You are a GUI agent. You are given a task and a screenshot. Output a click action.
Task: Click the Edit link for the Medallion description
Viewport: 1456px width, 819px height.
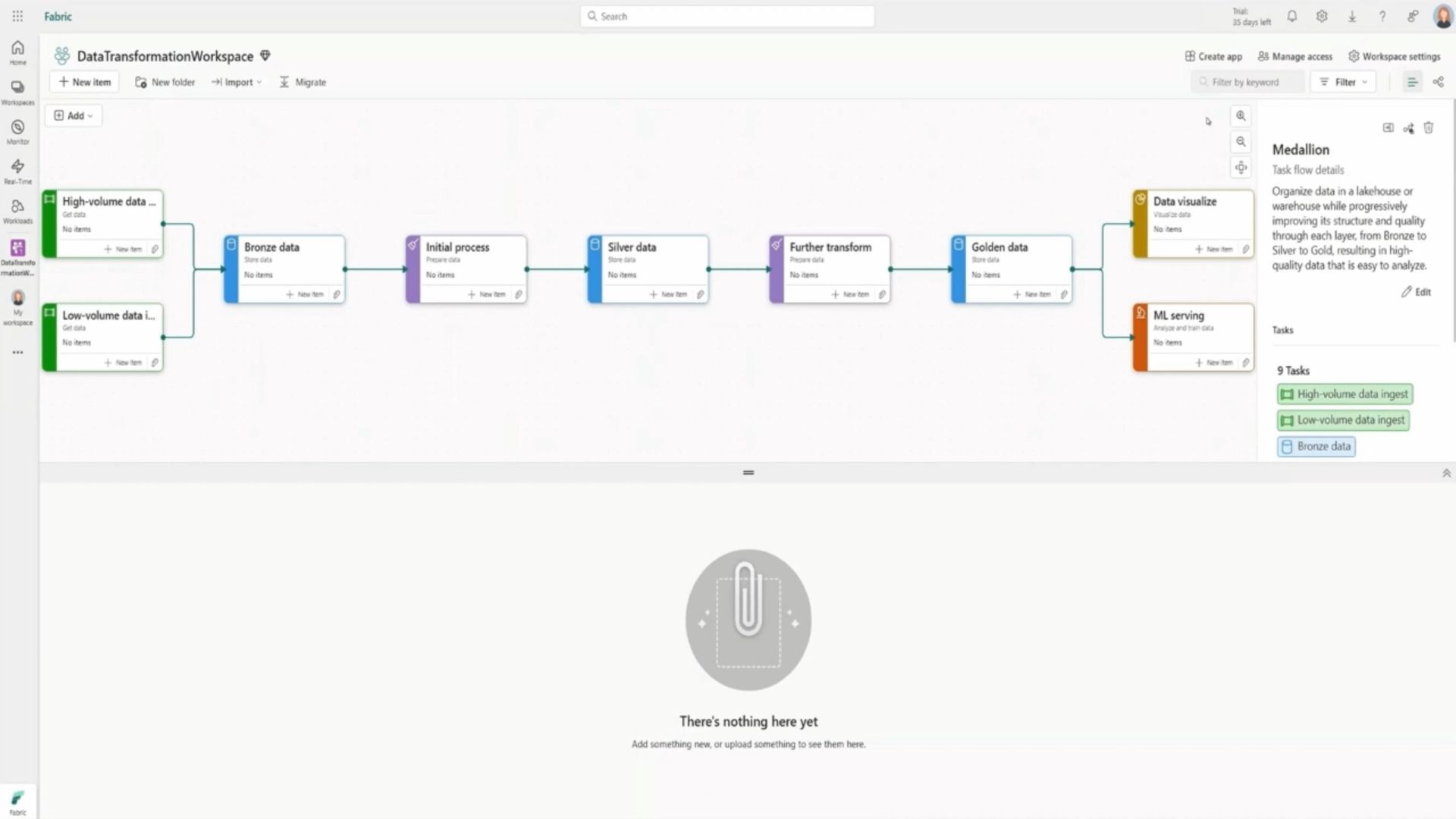(x=1416, y=292)
